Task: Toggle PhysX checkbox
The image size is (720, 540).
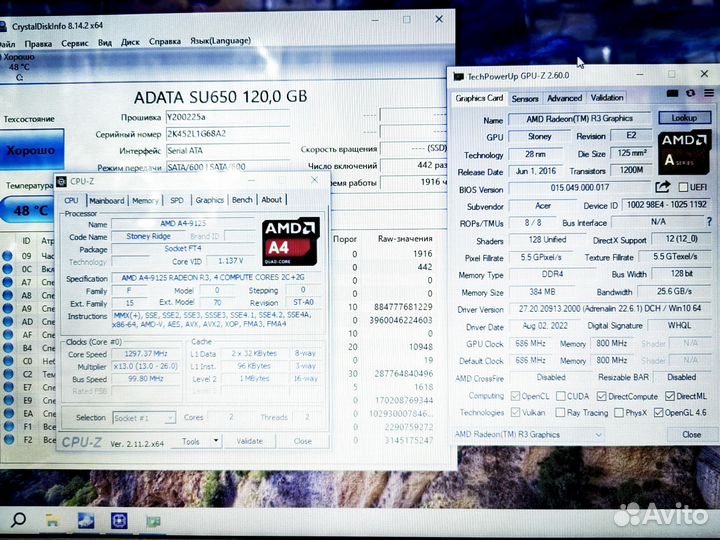Action: click(619, 412)
